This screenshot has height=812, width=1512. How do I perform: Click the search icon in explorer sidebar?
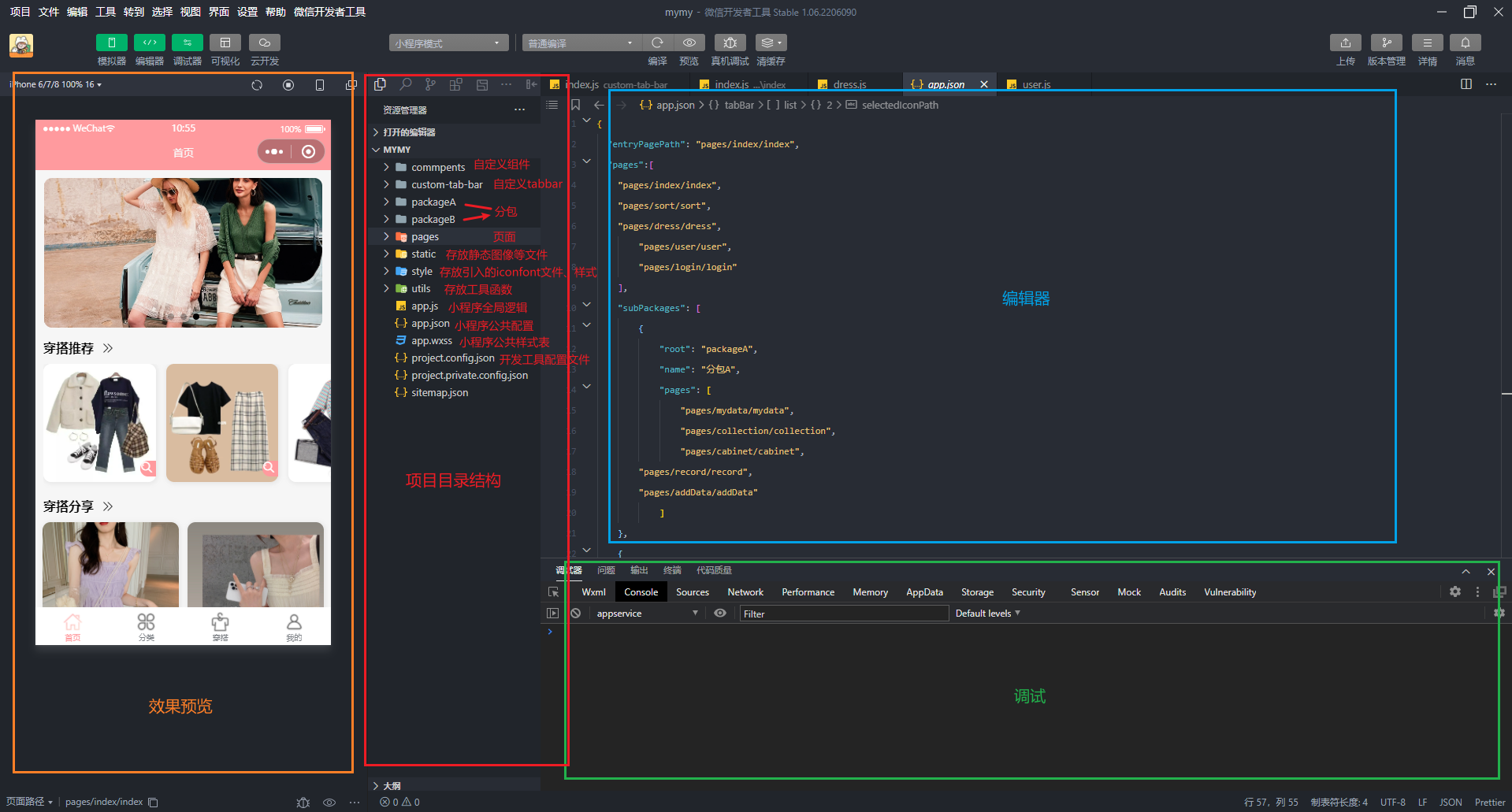coord(406,84)
